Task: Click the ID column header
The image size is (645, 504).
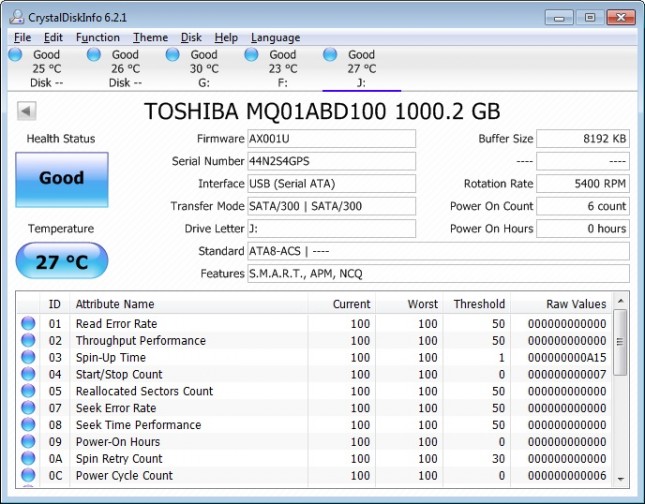Action: (x=55, y=304)
